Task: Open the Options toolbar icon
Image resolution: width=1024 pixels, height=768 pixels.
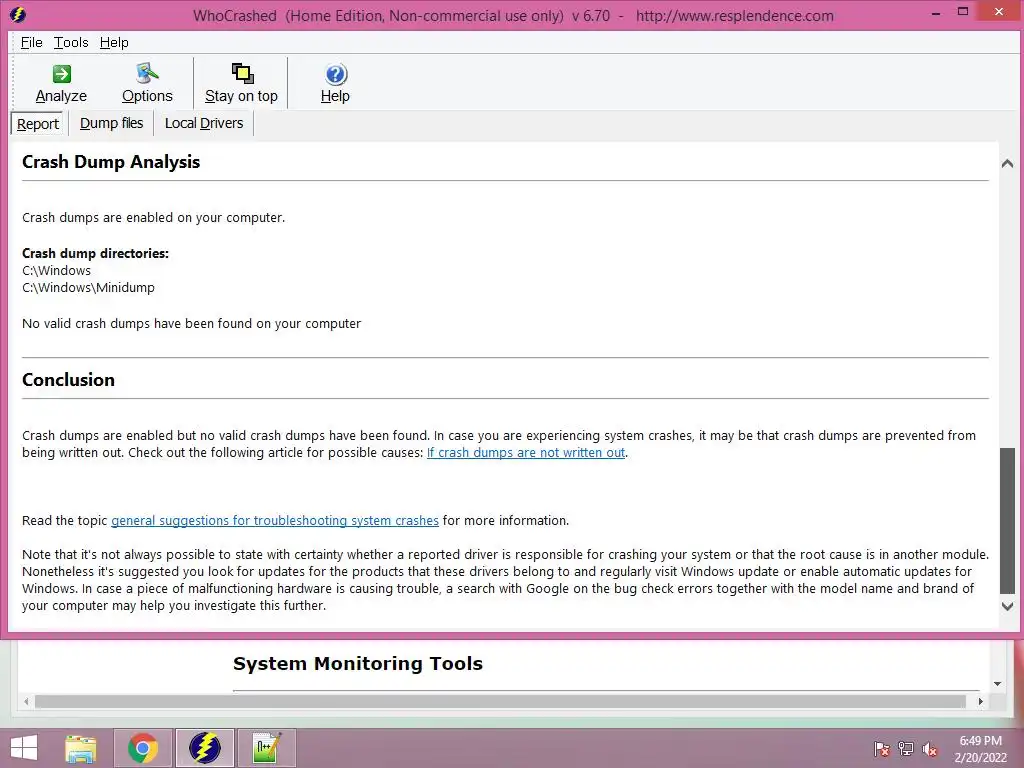Action: click(x=147, y=73)
